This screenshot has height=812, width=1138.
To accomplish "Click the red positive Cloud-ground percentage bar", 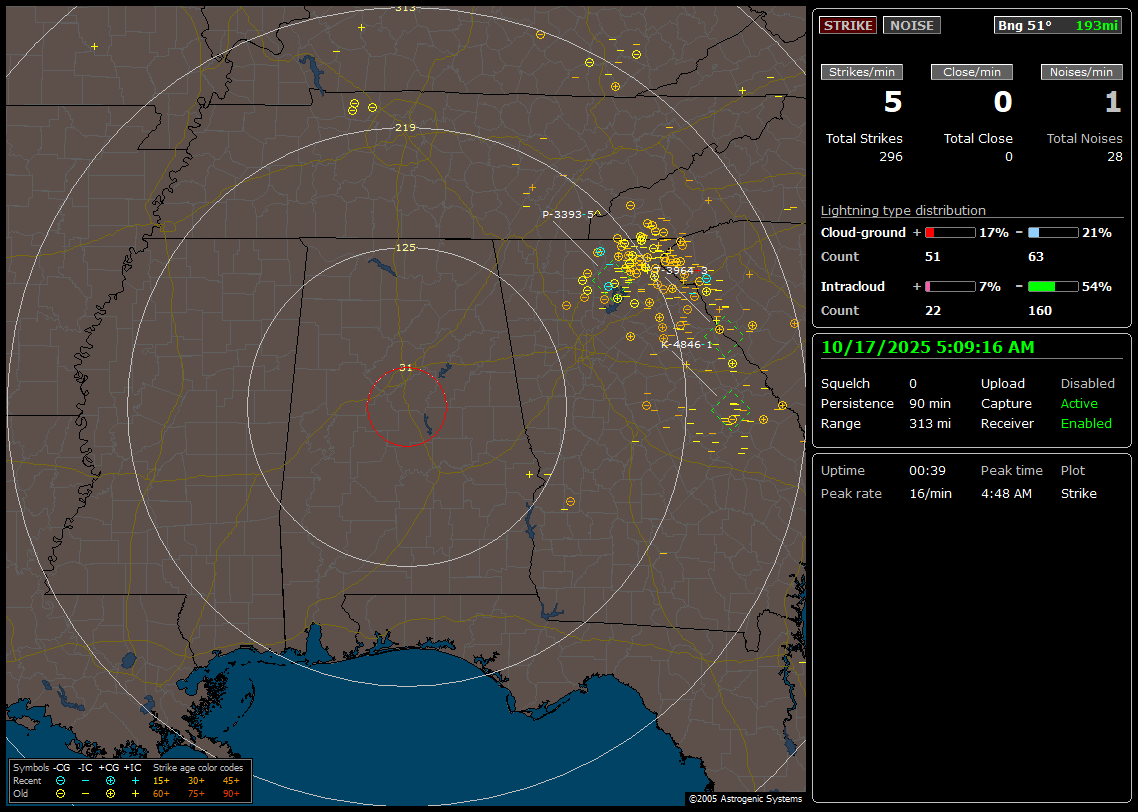I will pos(949,232).
